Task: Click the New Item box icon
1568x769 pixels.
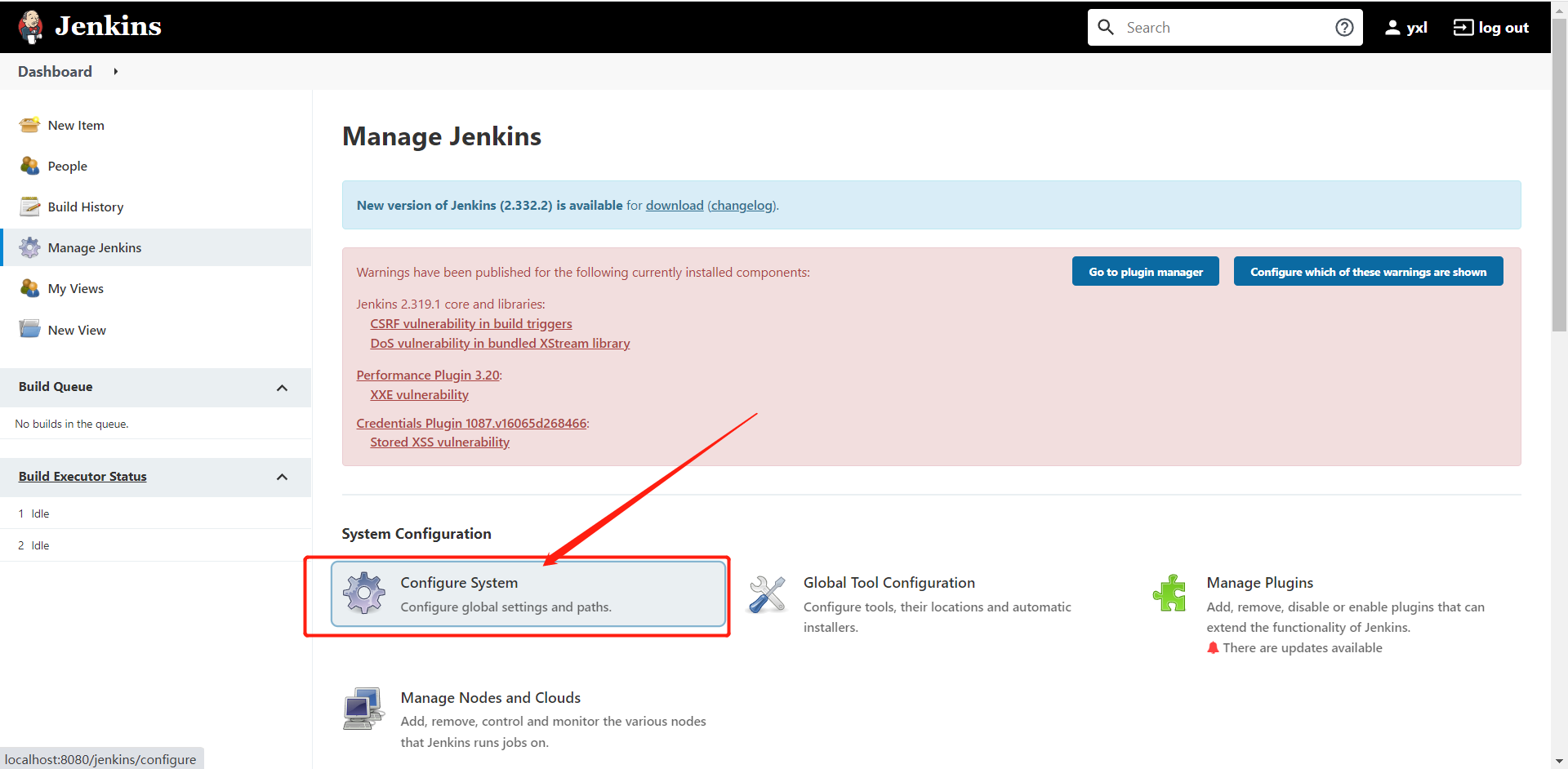Action: pyautogui.click(x=30, y=125)
